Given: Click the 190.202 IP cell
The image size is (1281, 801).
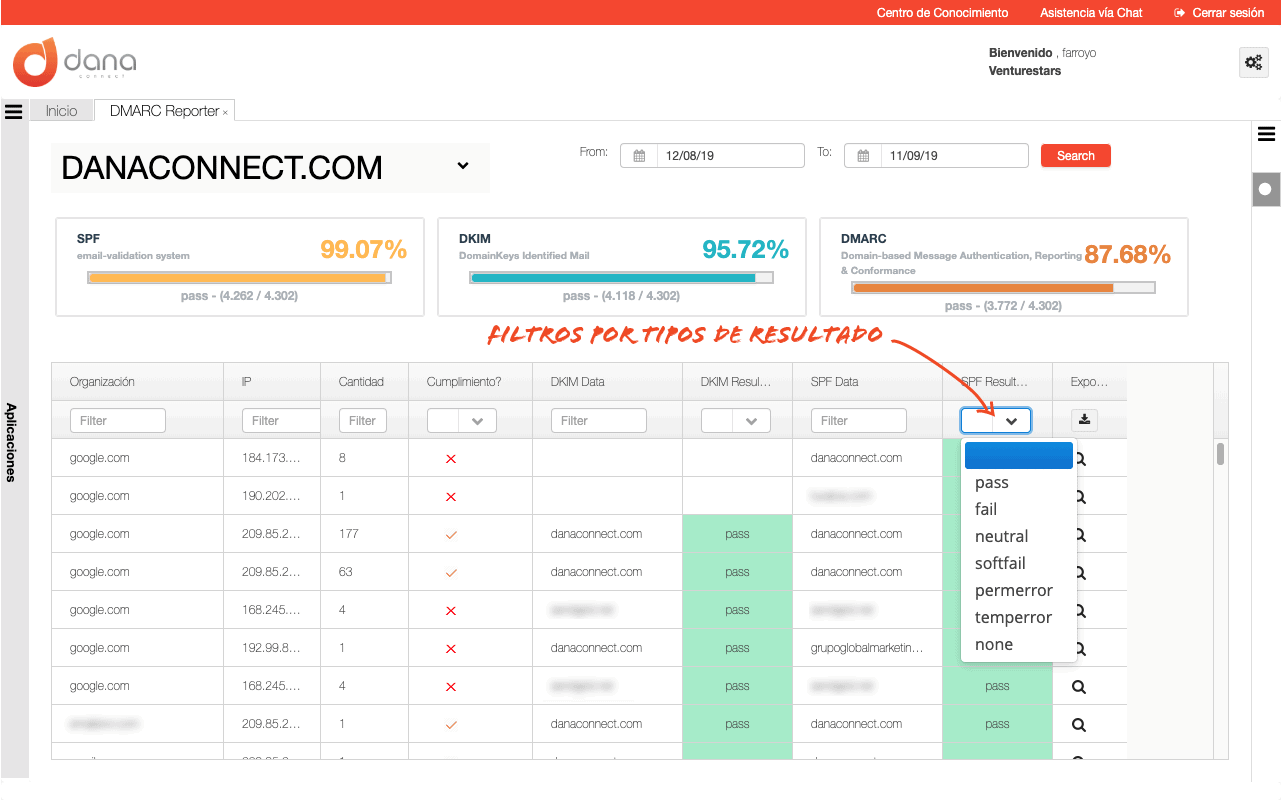Looking at the screenshot, I should click(273, 496).
